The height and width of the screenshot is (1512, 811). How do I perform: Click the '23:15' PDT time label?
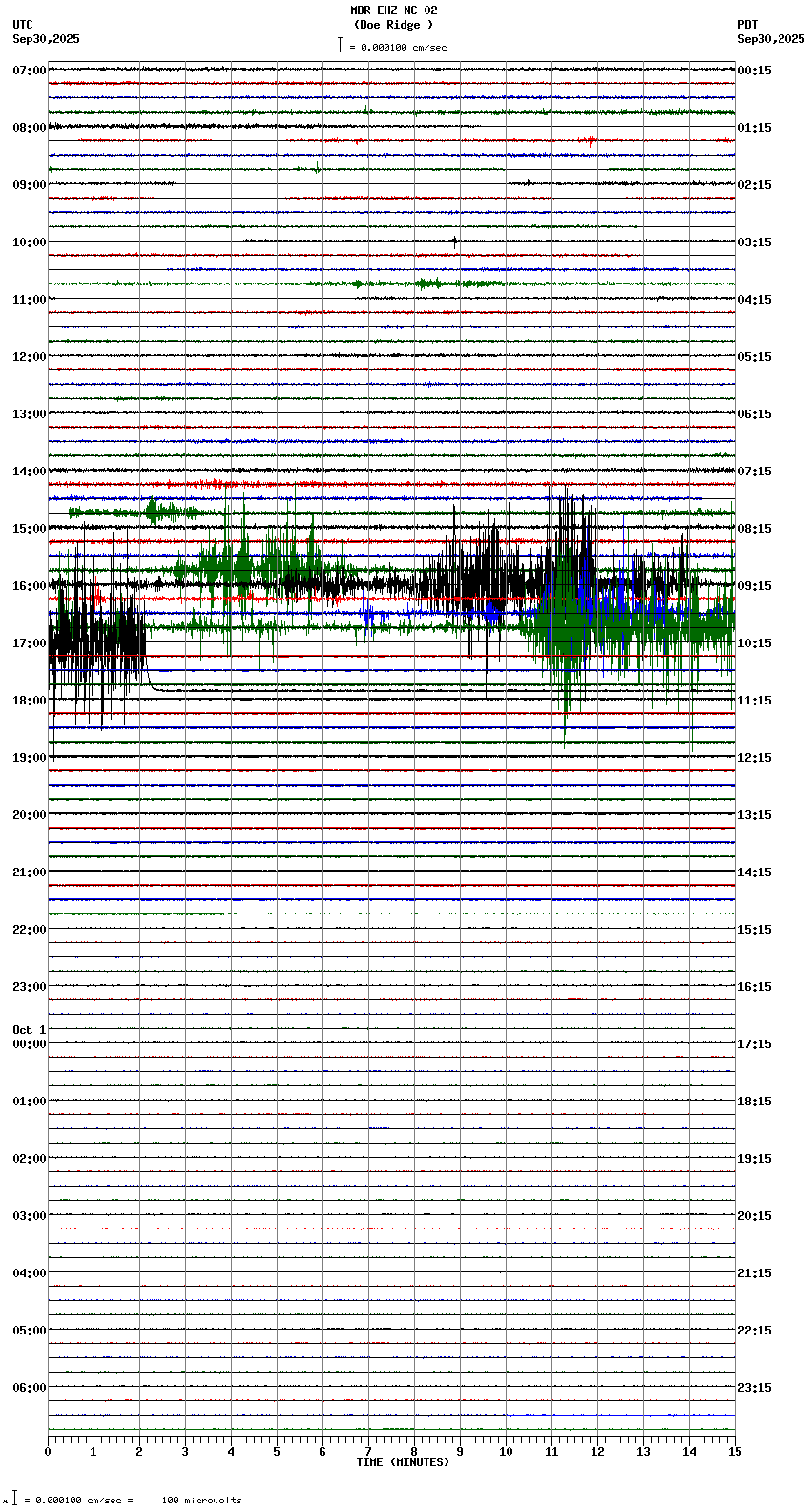(755, 1388)
